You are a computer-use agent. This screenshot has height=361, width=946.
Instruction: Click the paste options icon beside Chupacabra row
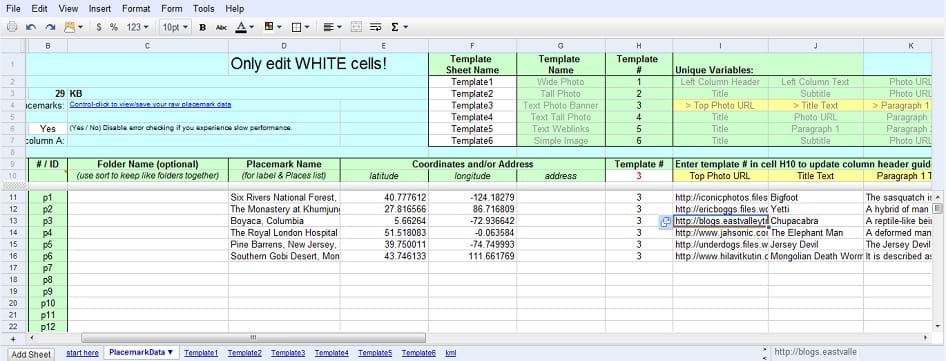tap(666, 222)
